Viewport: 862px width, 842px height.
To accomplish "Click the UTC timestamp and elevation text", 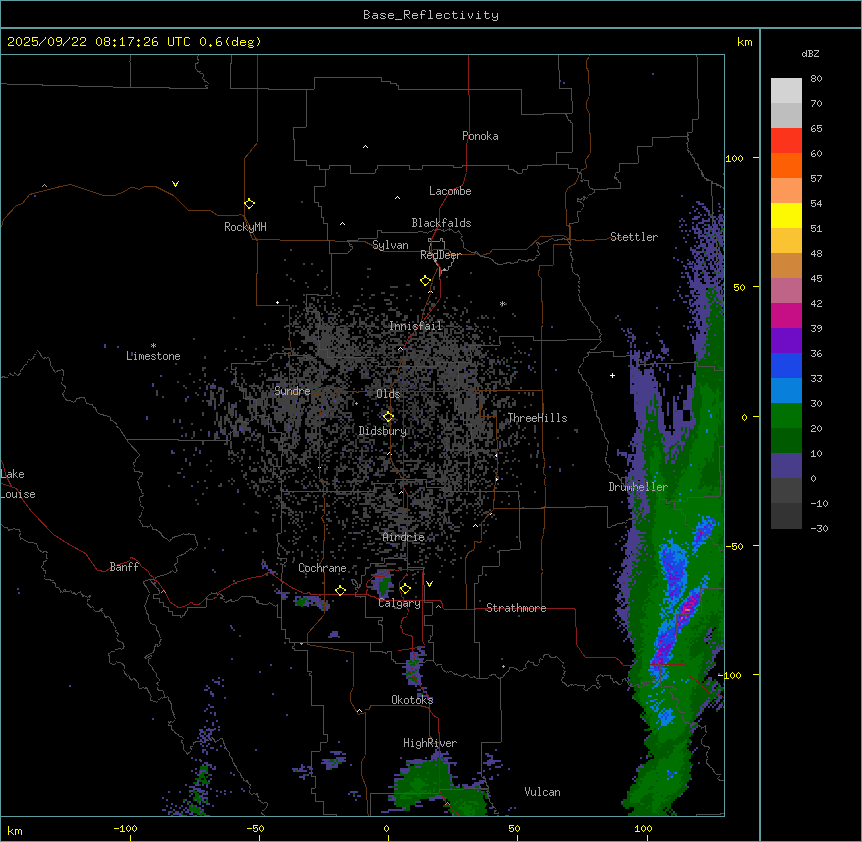I will [x=134, y=41].
